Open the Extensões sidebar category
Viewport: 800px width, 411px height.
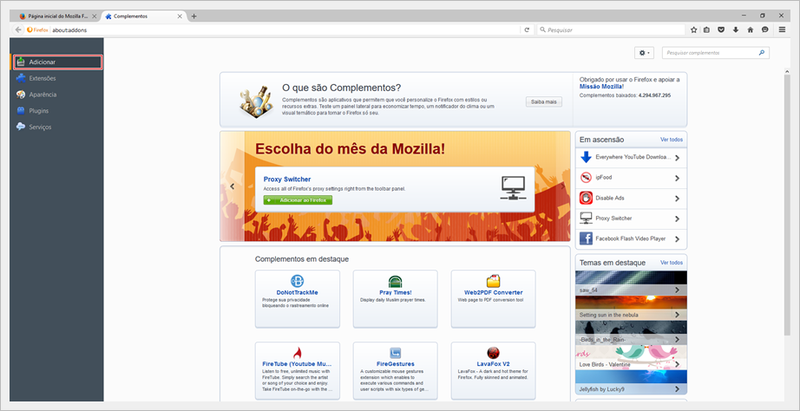[x=56, y=79]
